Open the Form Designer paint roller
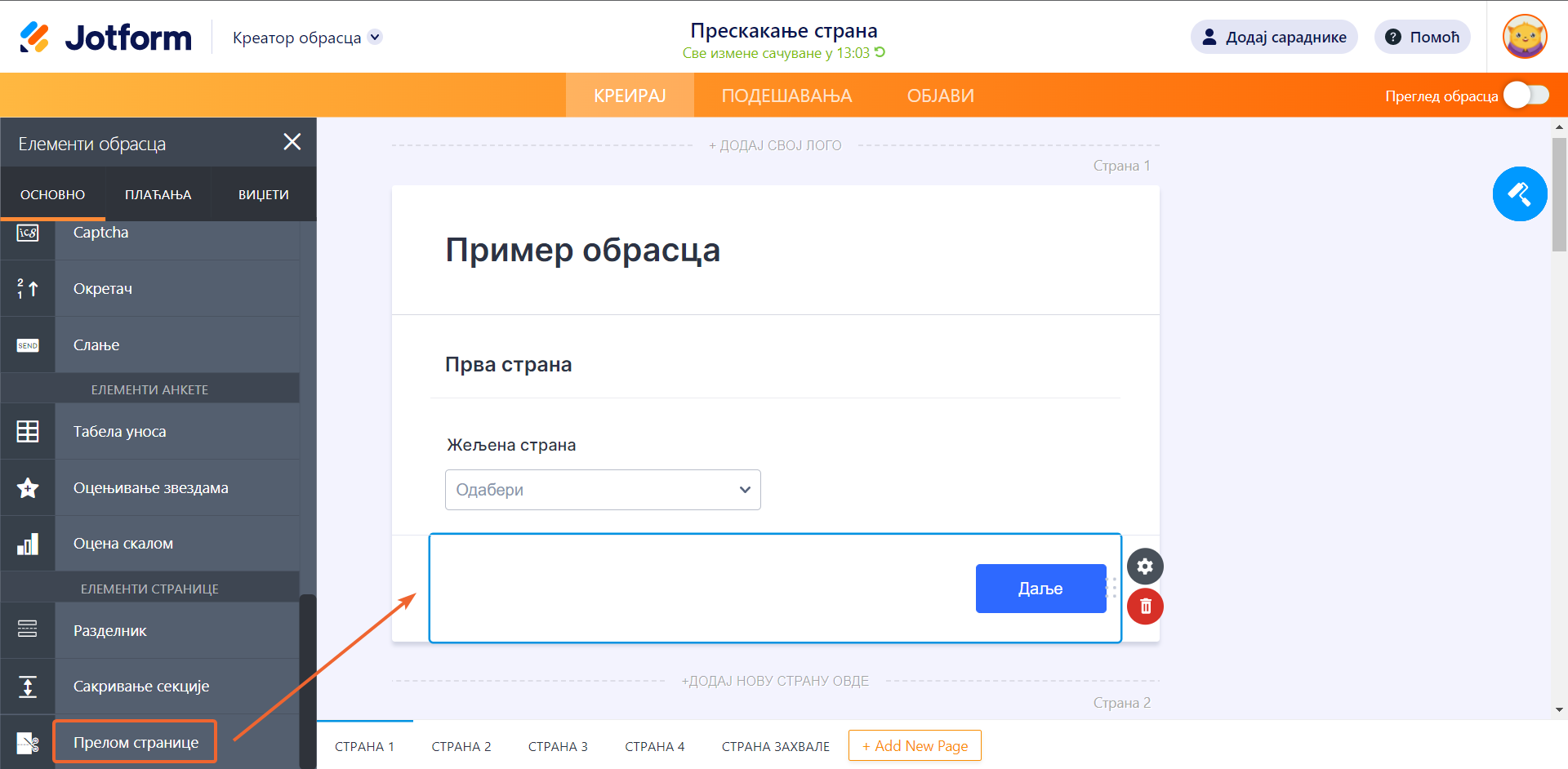 point(1520,193)
